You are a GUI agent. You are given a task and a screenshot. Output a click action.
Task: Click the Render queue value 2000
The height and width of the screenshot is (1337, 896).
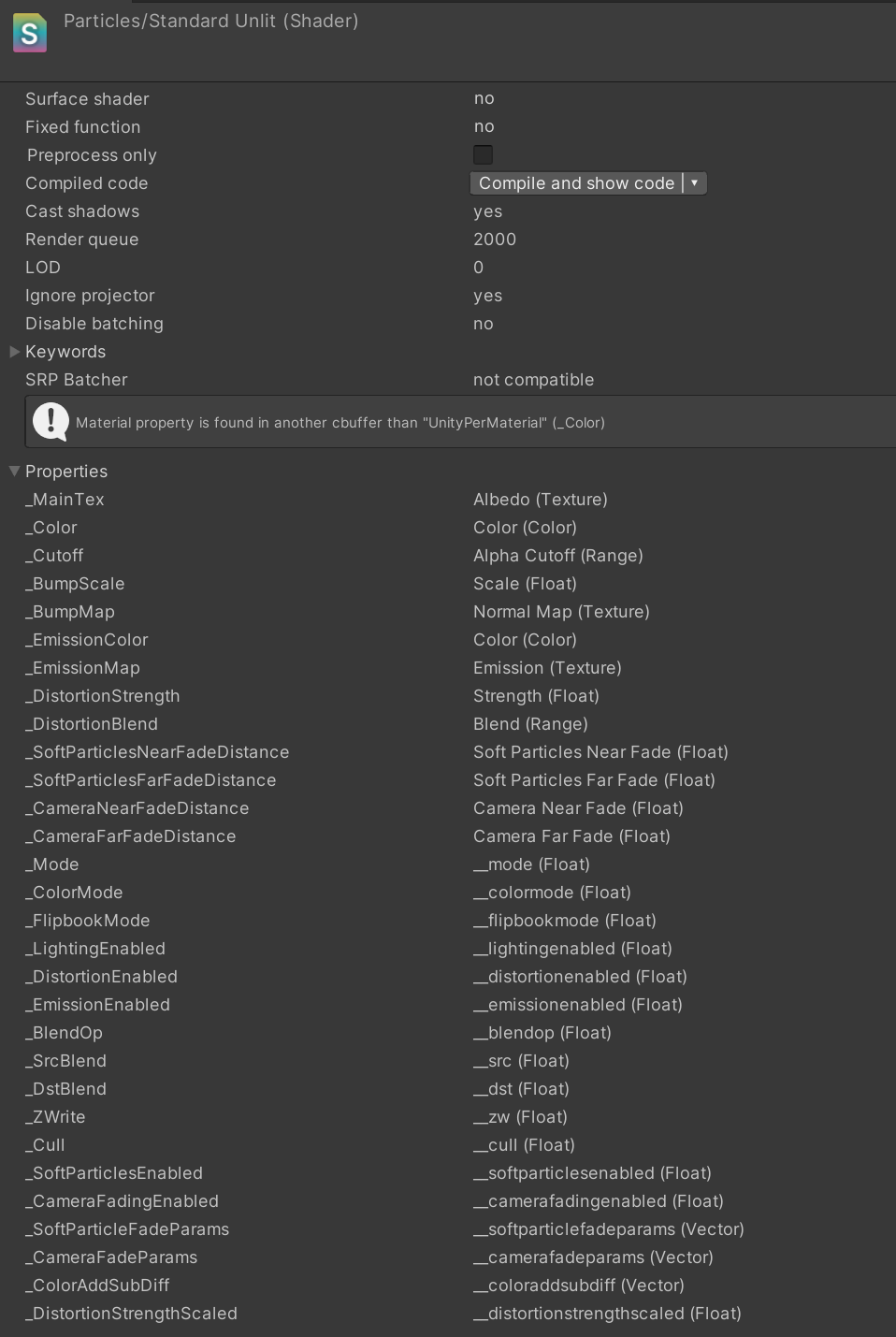tap(495, 240)
